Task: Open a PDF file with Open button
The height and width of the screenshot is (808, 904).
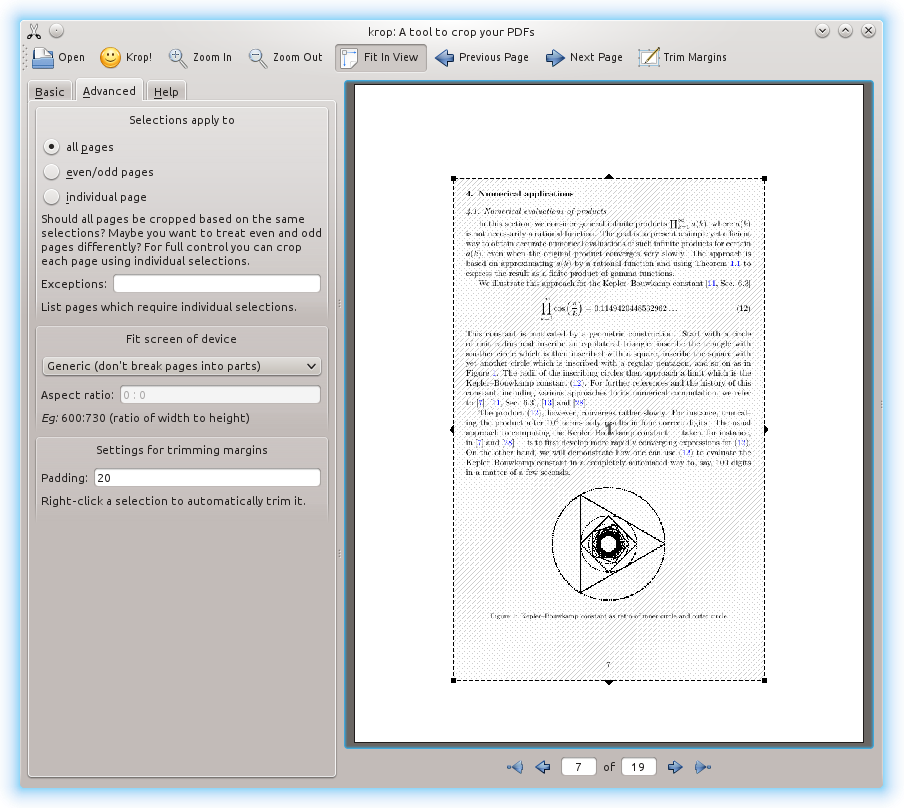Action: click(58, 58)
